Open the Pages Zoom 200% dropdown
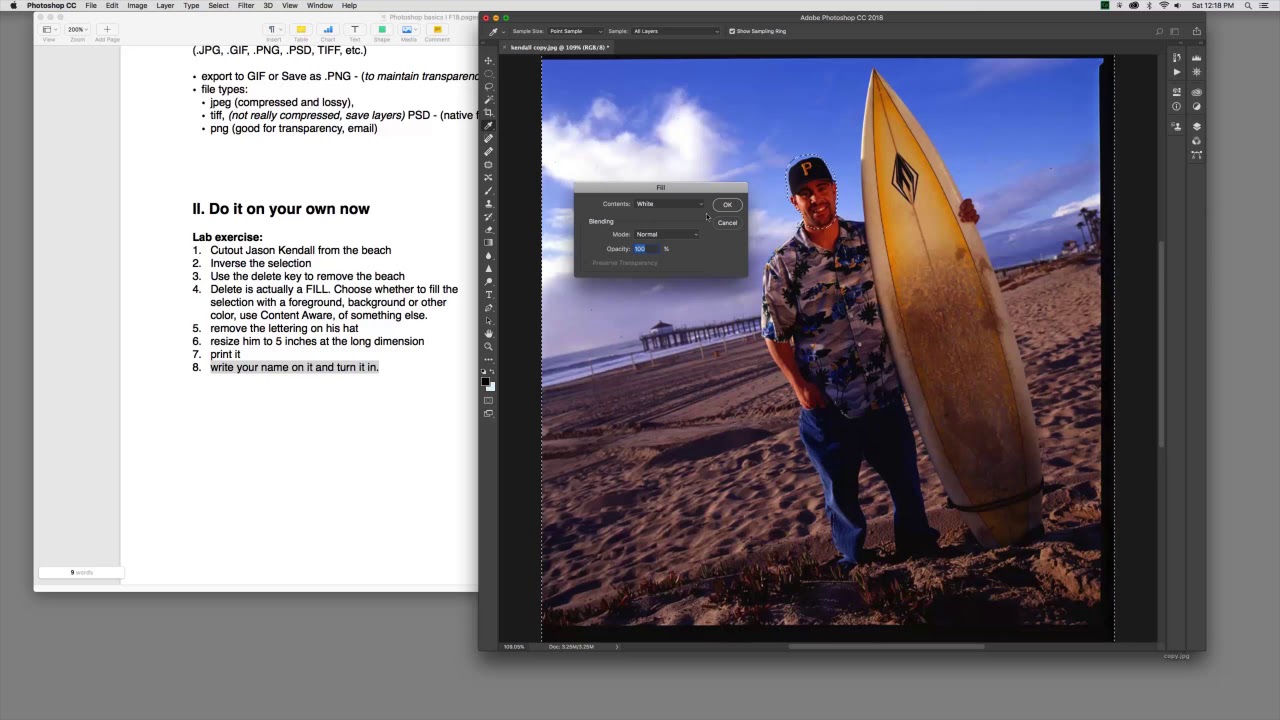 pos(77,30)
